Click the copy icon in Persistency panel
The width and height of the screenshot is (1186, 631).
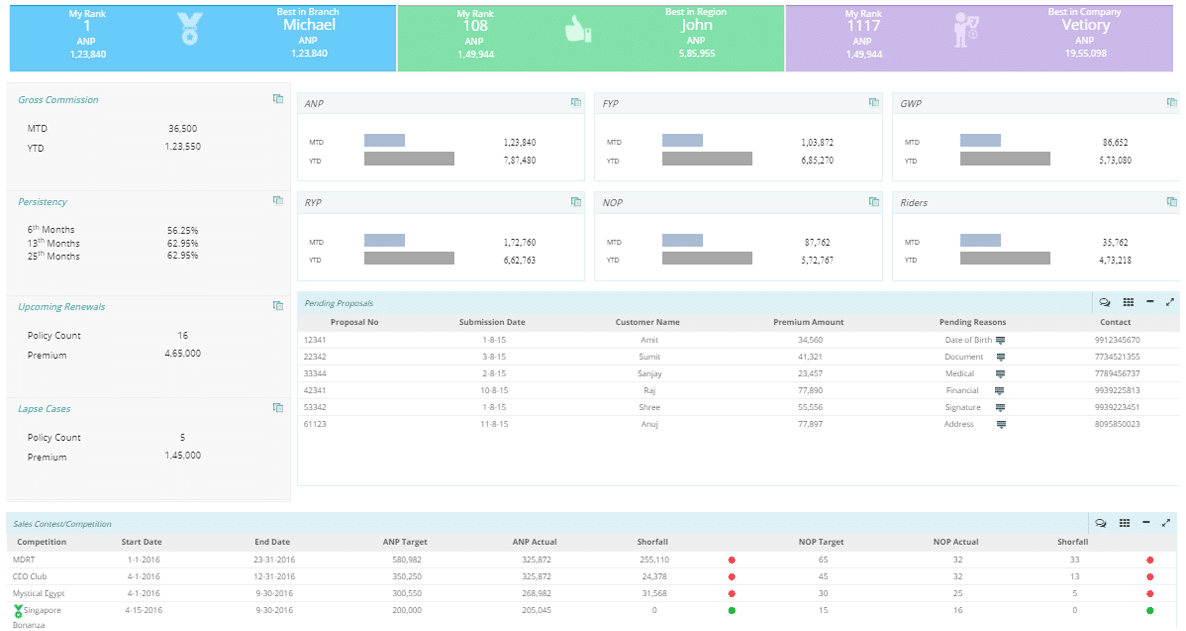coord(278,201)
